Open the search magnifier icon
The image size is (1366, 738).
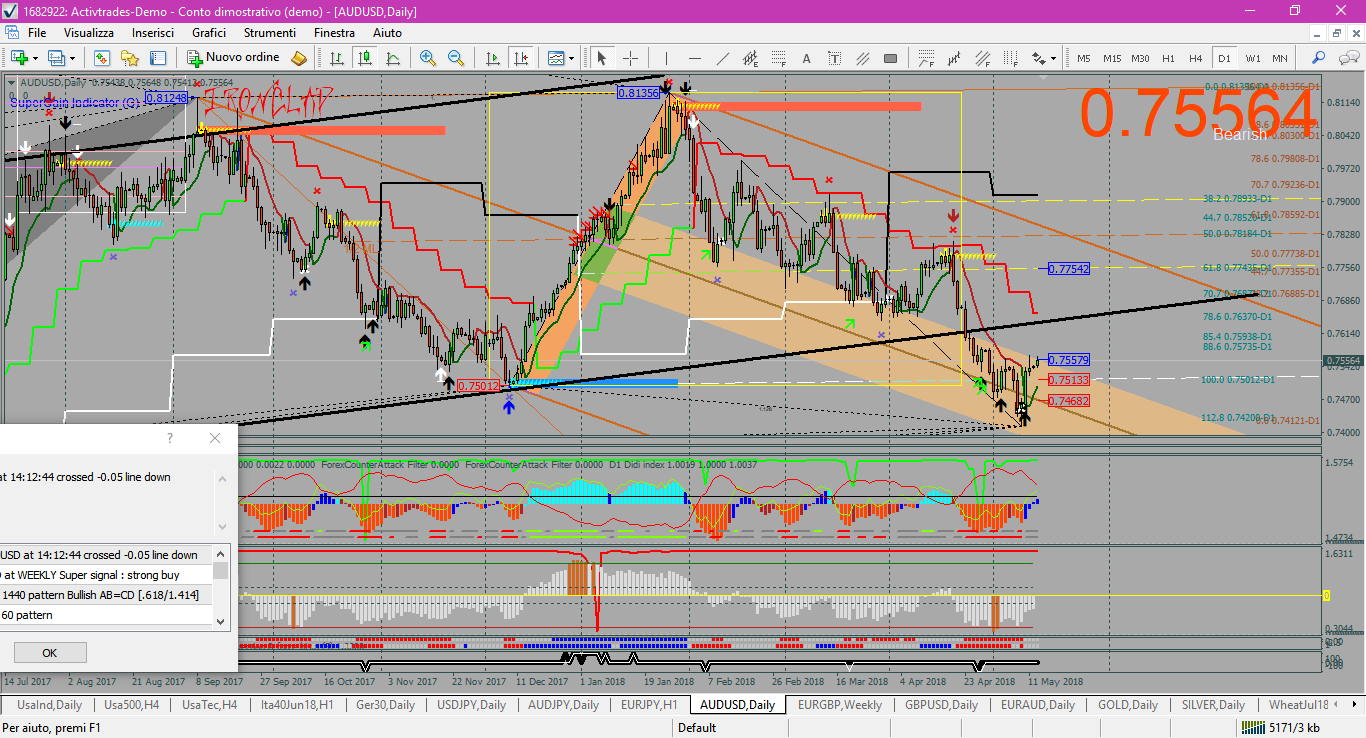tap(1318, 58)
